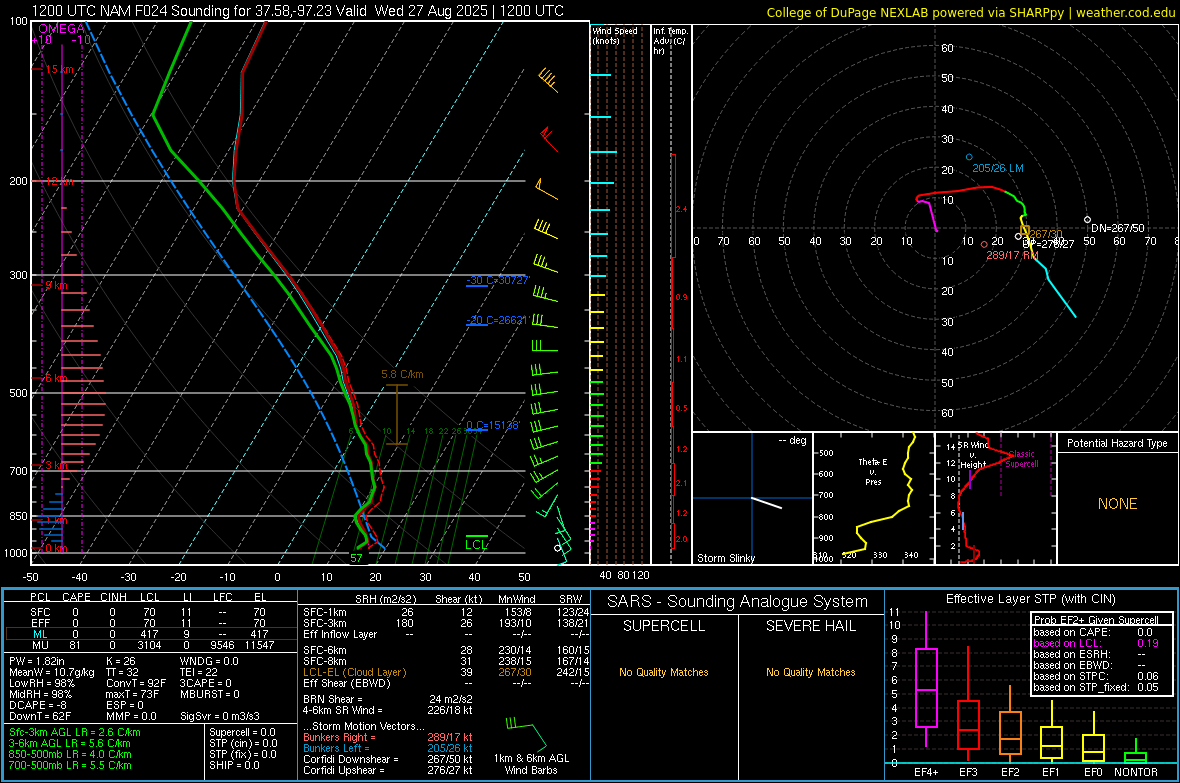Click 'SARS - Sounding Analogue System' heading
The height and width of the screenshot is (783, 1180).
[x=737, y=602]
